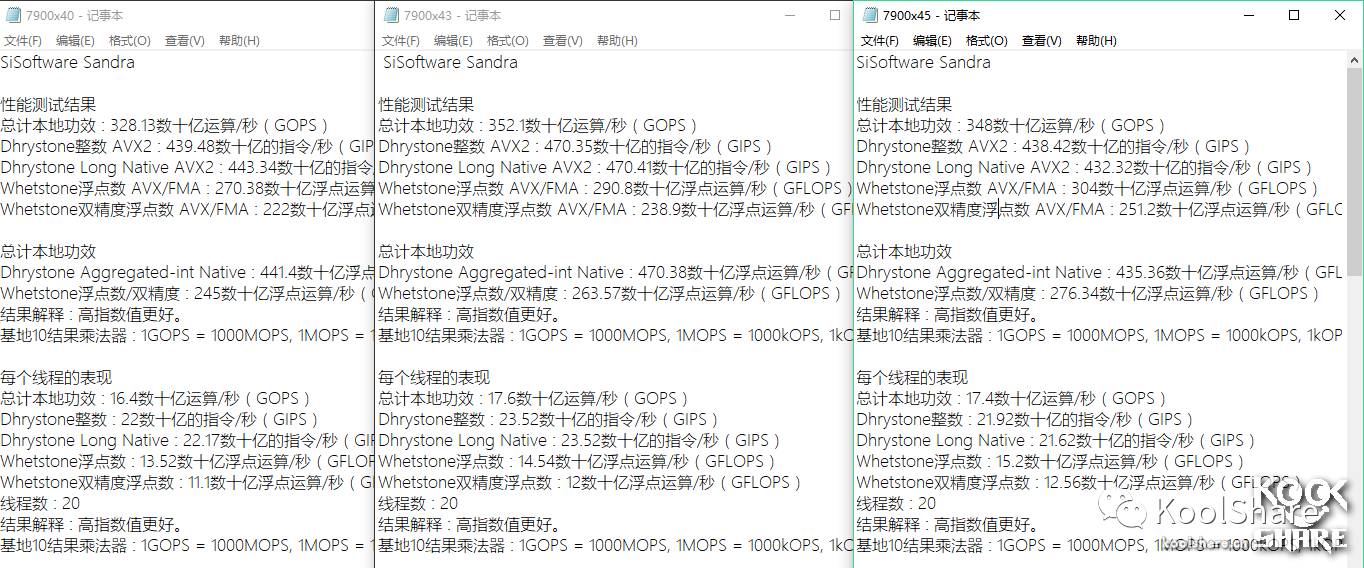Click 'Whetstone浮点数/双精度 : 245' line
This screenshot has height=568, width=1364.
[187, 293]
